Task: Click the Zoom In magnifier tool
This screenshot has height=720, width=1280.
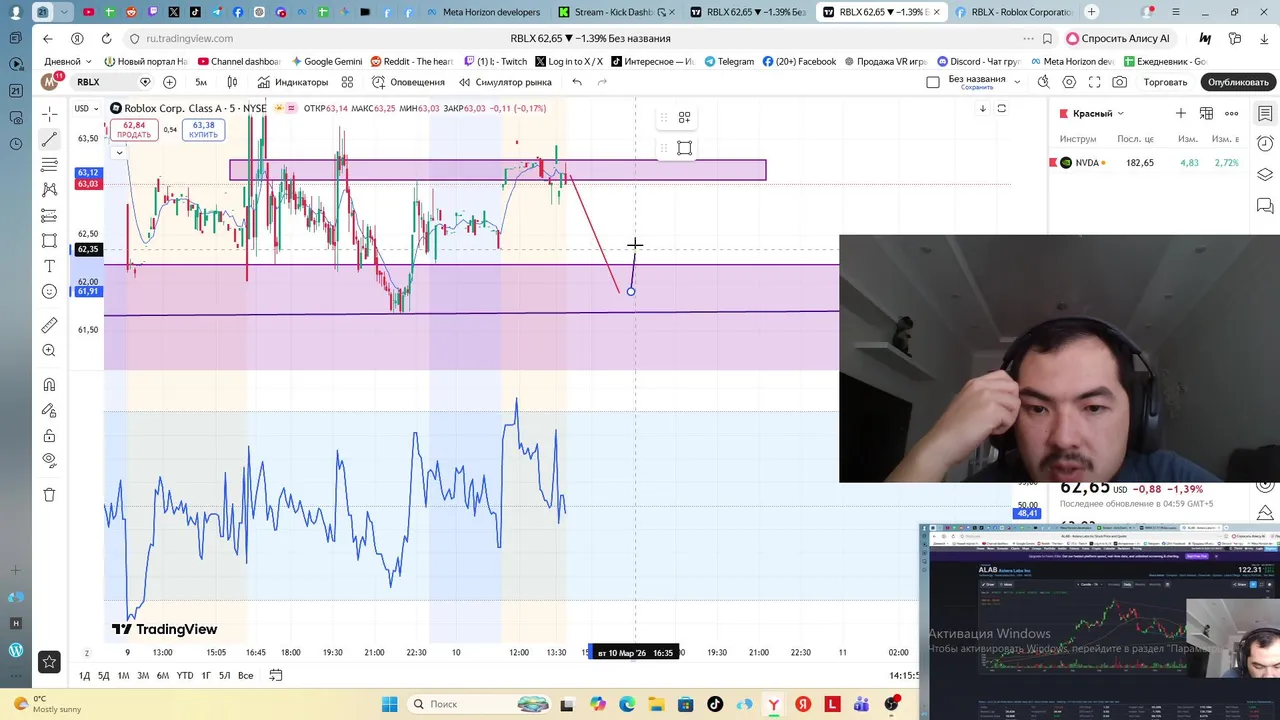Action: click(x=49, y=351)
